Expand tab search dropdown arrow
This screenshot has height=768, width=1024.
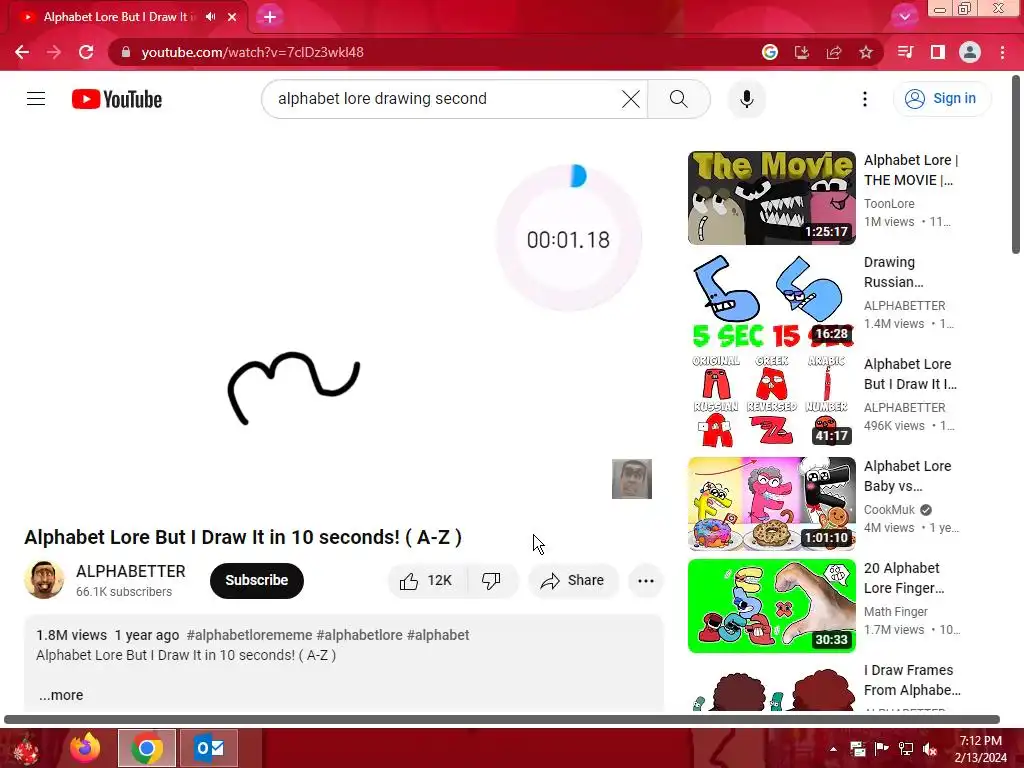point(904,16)
